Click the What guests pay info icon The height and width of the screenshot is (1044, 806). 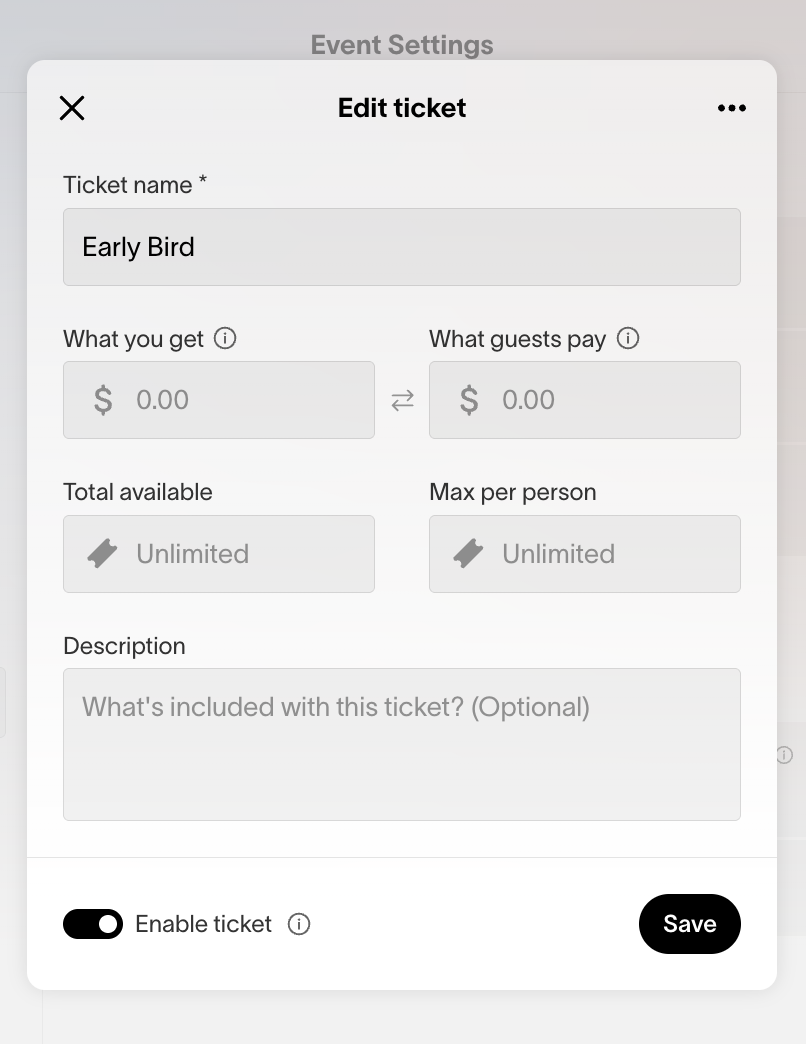click(628, 339)
